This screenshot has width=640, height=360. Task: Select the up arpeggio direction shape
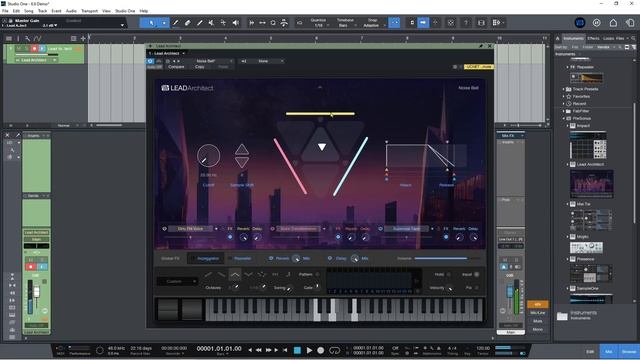[208, 275]
